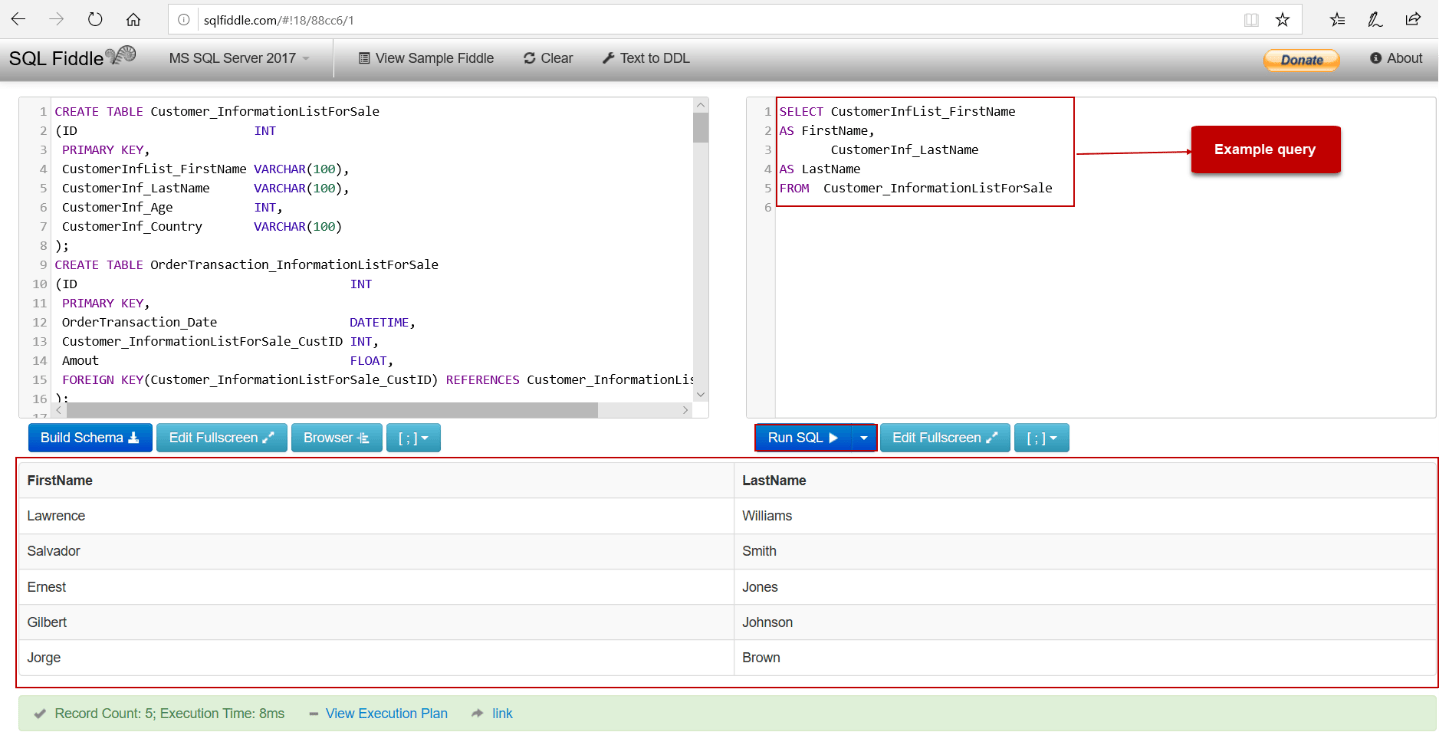
Task: Click the View Sample Fiddle icon
Action: [365, 58]
